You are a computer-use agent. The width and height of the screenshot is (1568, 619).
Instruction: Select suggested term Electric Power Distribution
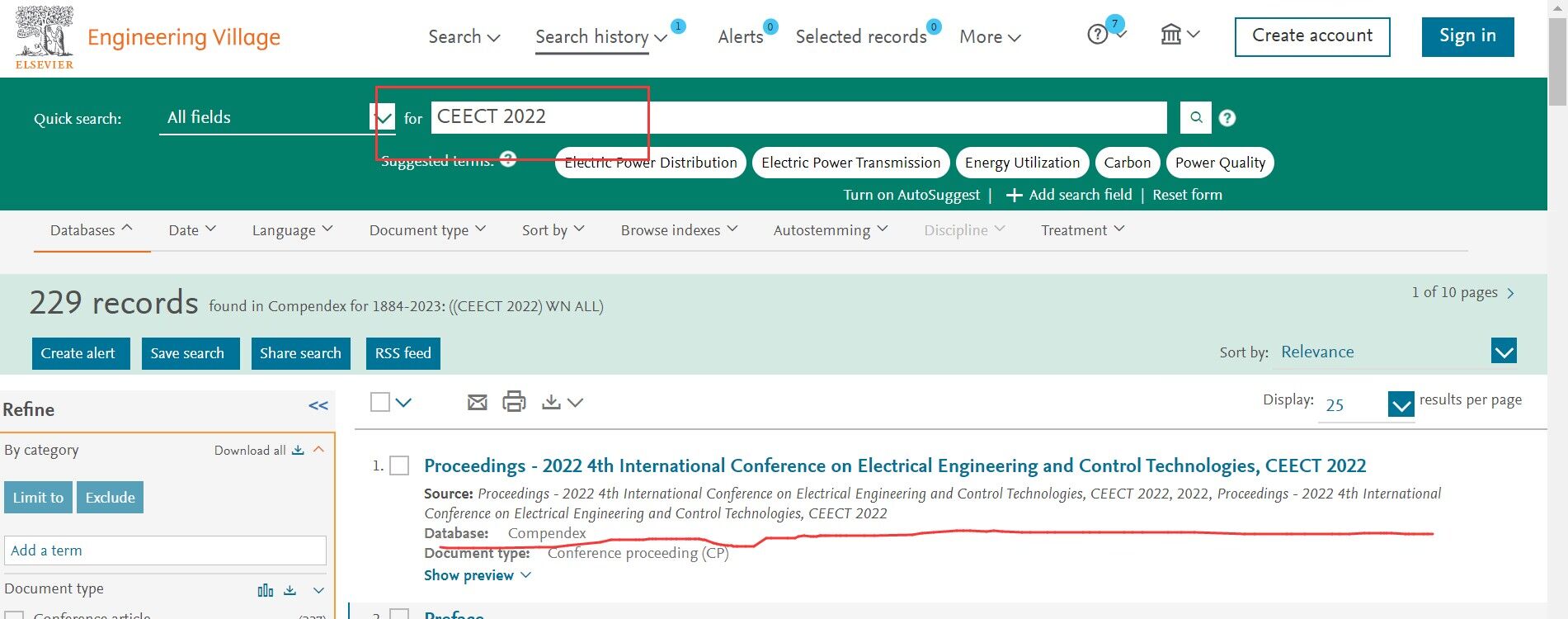click(651, 163)
